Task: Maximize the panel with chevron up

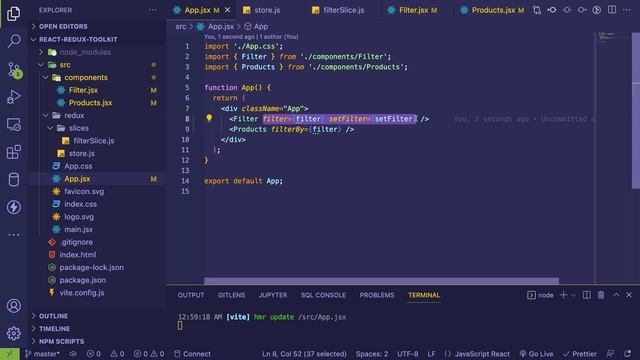Action: [616, 295]
